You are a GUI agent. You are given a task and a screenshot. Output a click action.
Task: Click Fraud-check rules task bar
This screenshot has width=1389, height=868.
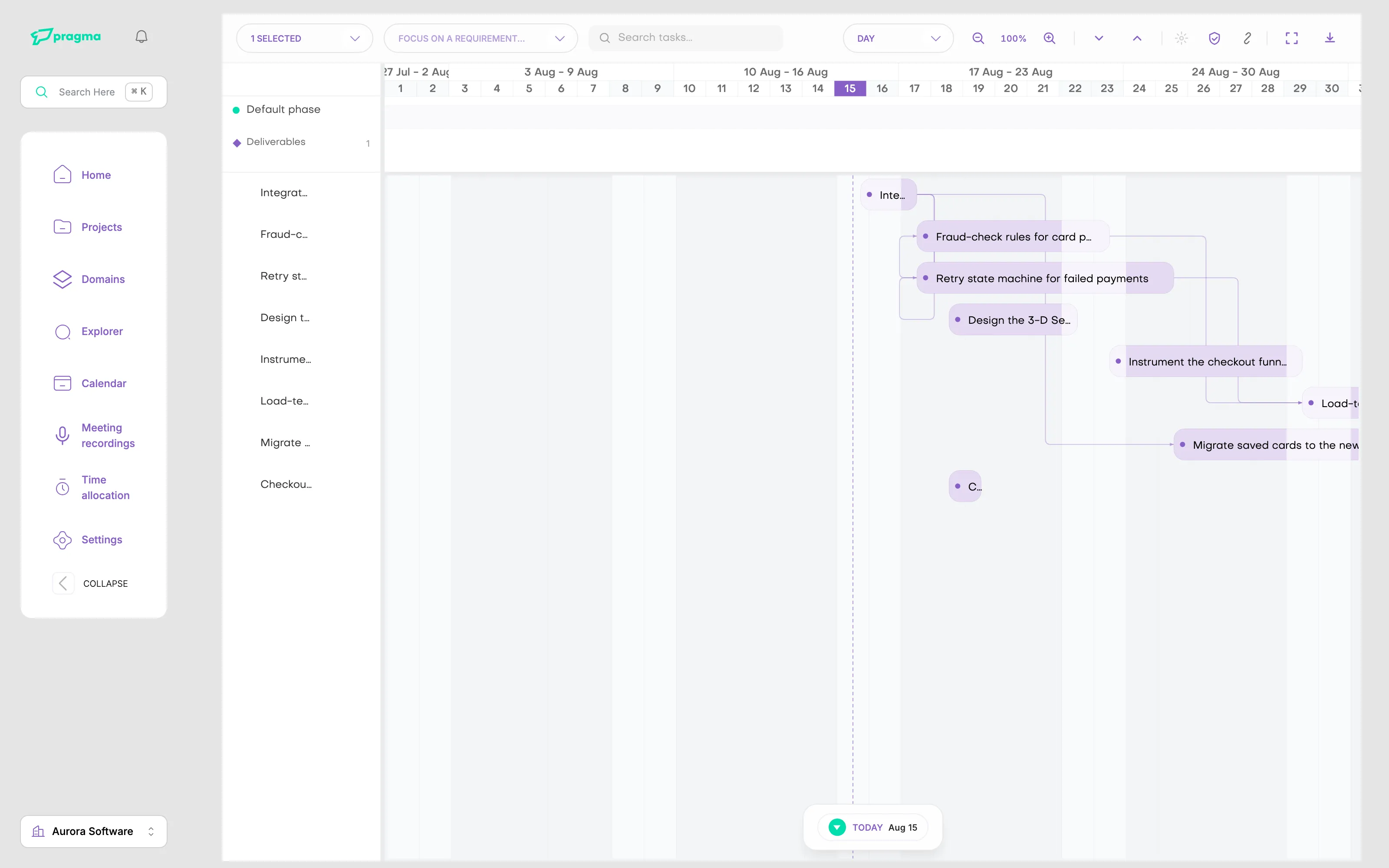[x=1013, y=236]
